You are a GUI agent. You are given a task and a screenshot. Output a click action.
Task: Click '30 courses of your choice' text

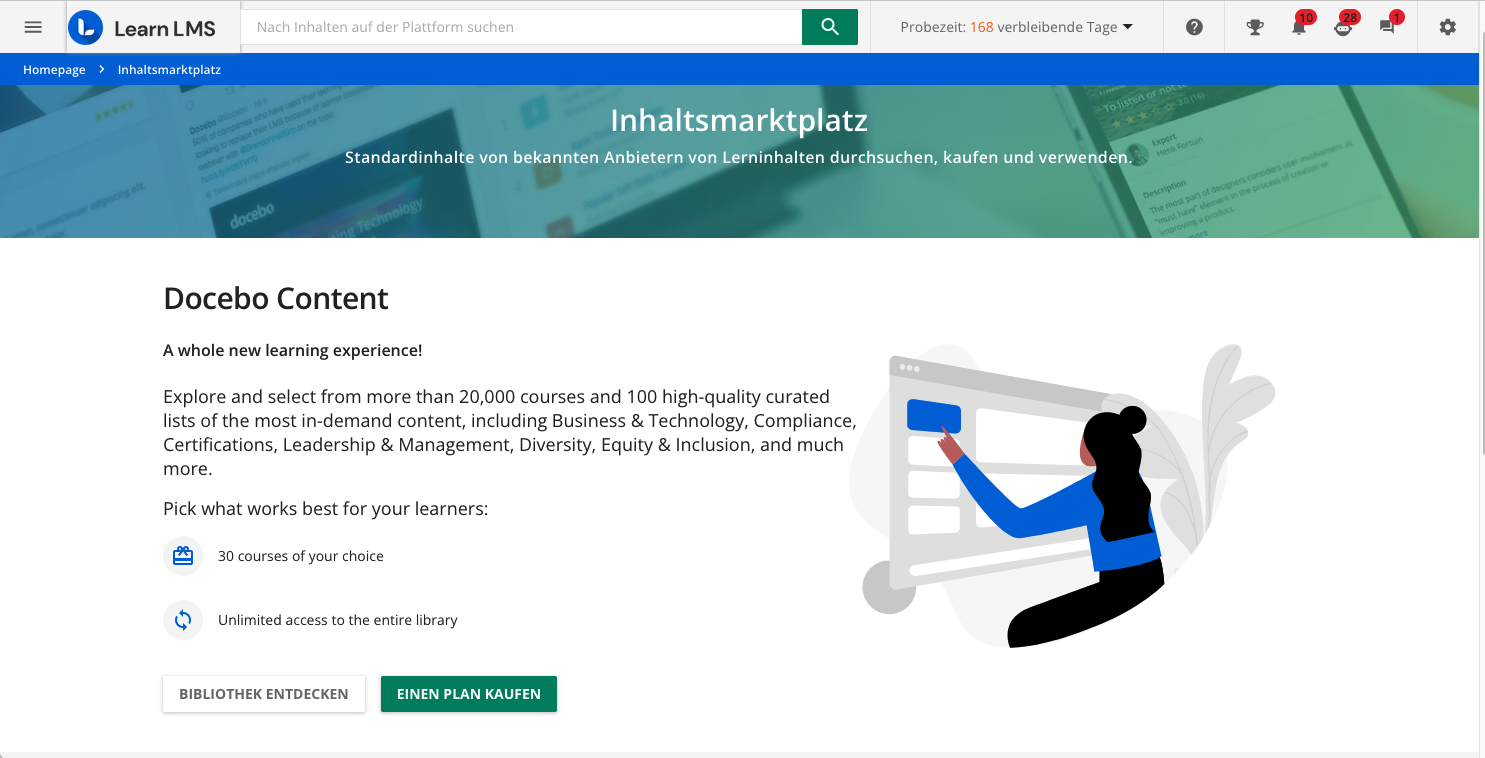pos(301,556)
